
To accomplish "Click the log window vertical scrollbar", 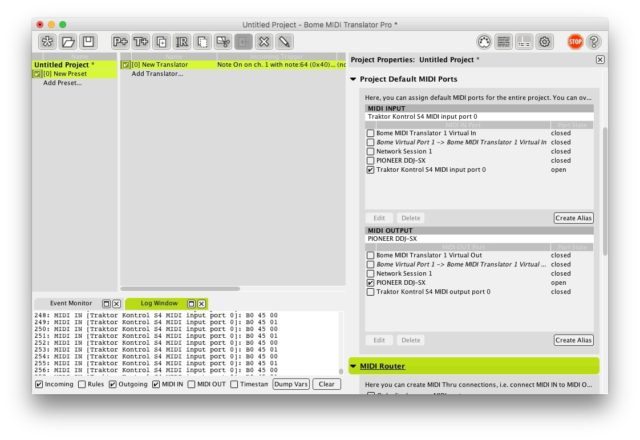I will (x=341, y=372).
